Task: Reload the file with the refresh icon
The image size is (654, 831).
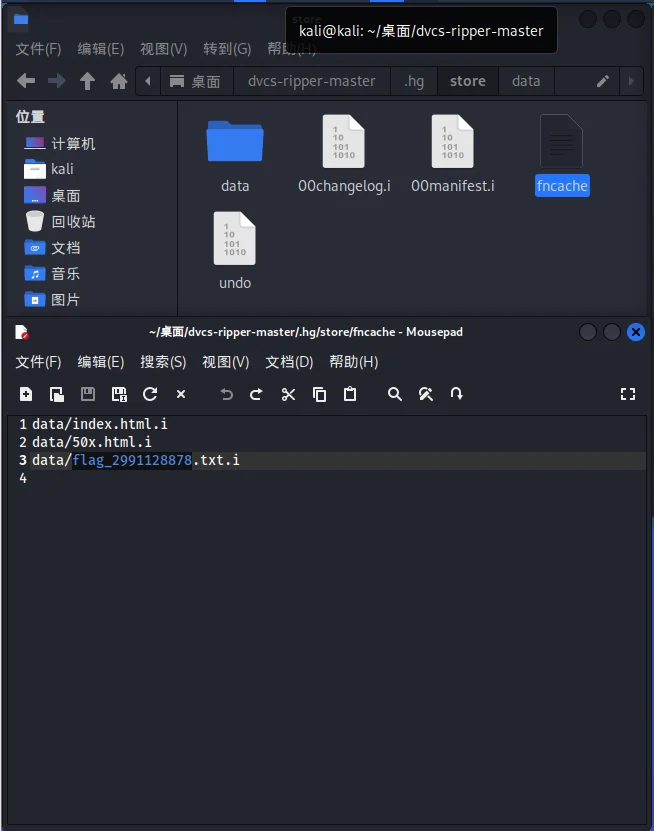Action: pyautogui.click(x=150, y=394)
